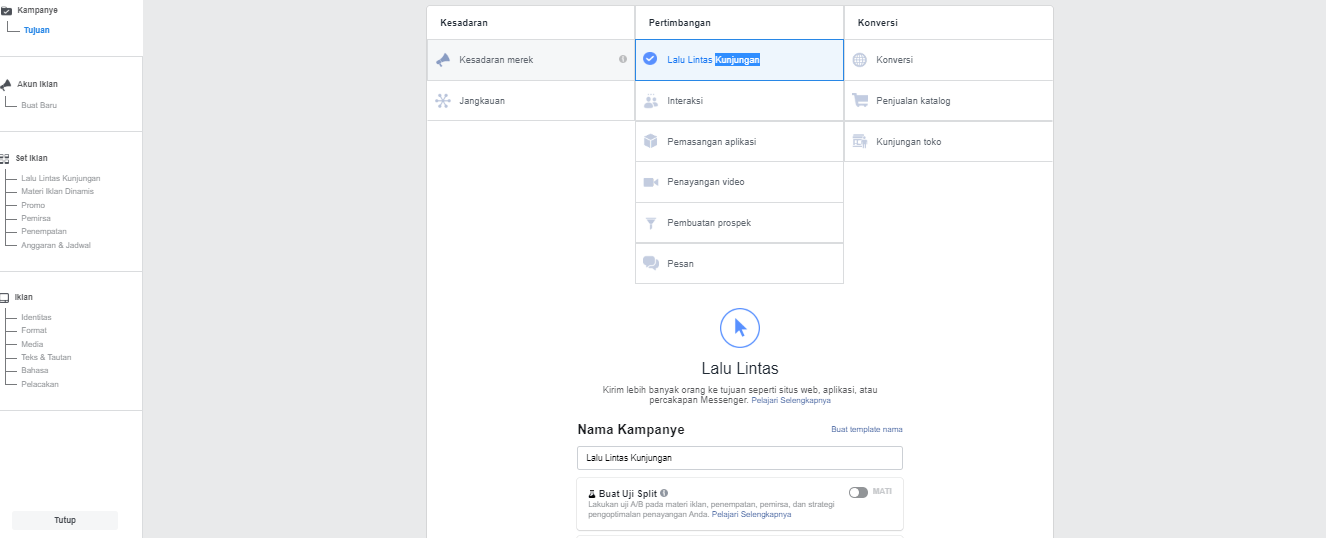Image resolution: width=1326 pixels, height=538 pixels.
Task: Go to Promo in the sidebar
Action: [x=33, y=205]
